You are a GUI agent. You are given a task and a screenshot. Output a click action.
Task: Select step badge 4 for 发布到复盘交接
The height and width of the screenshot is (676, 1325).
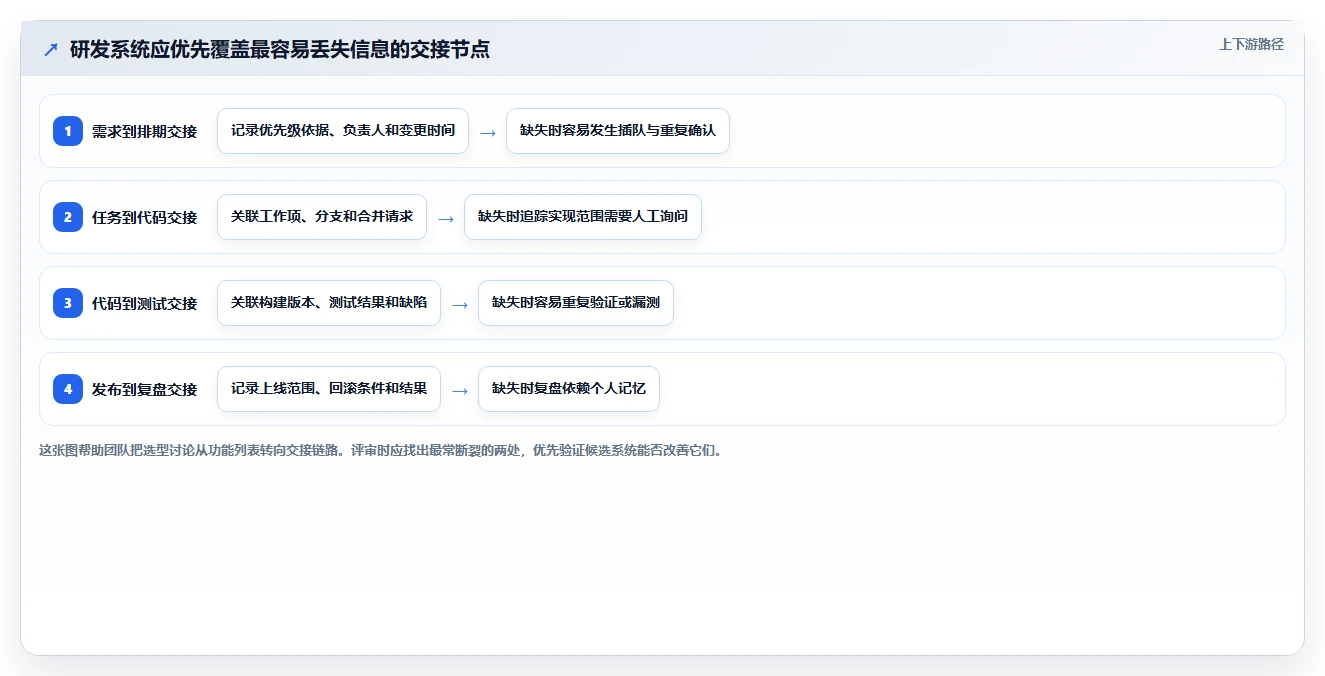tap(68, 389)
